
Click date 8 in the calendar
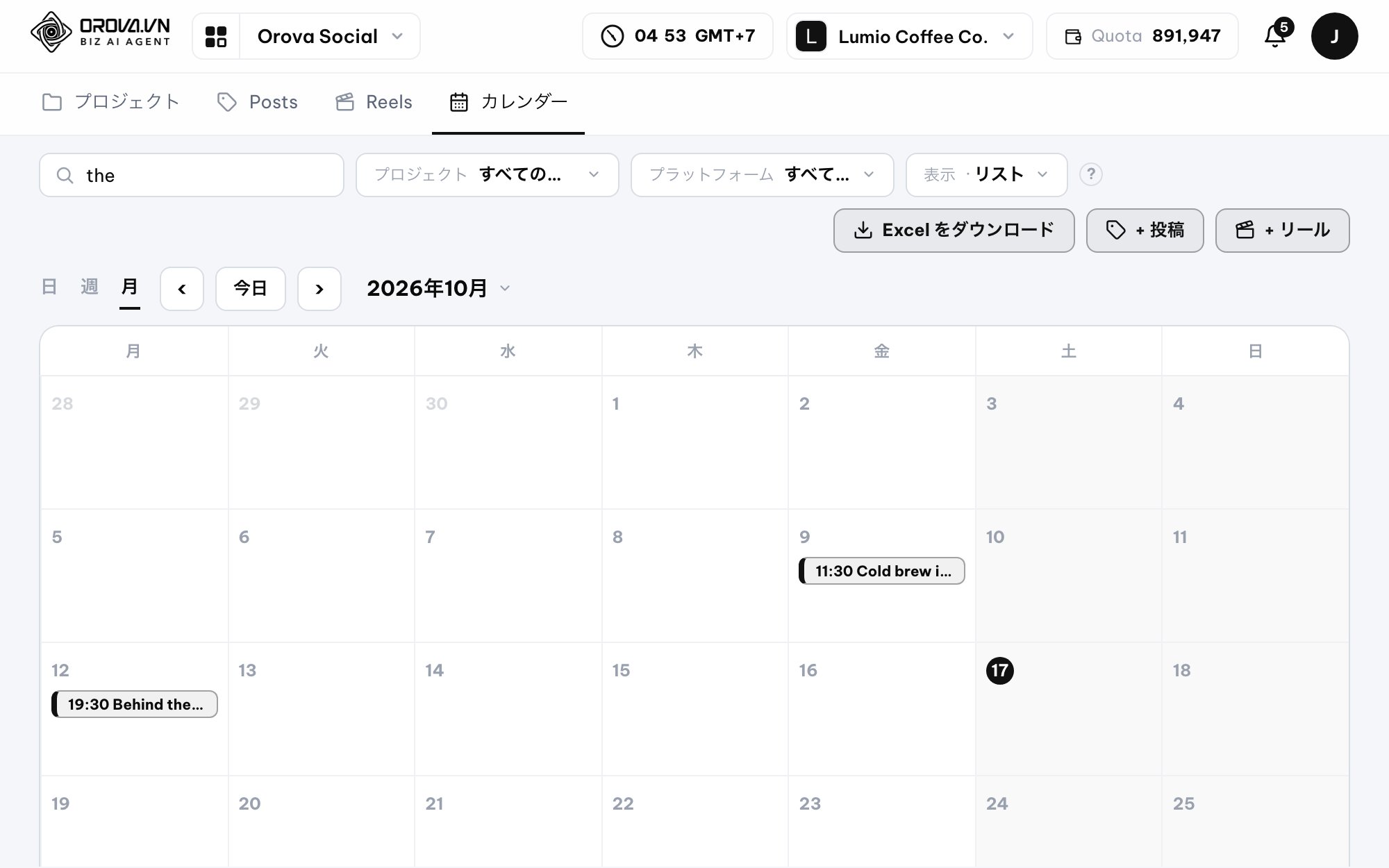click(x=617, y=537)
